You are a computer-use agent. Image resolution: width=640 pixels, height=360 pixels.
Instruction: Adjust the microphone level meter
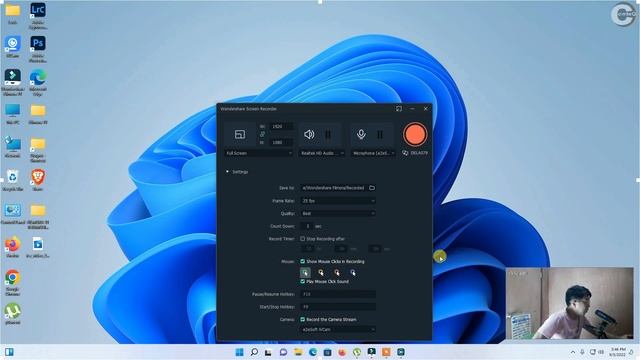[380, 134]
